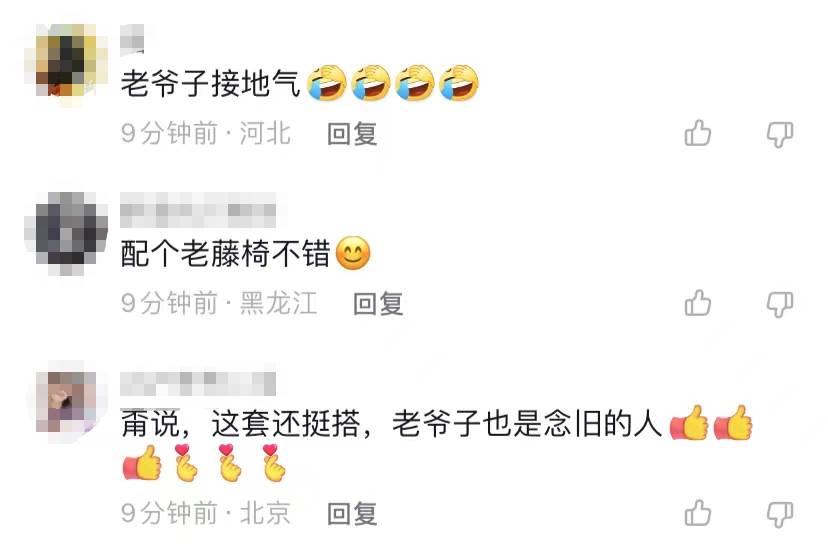
Task: Reply (回复) to the 北京 commenter
Action: (x=352, y=513)
